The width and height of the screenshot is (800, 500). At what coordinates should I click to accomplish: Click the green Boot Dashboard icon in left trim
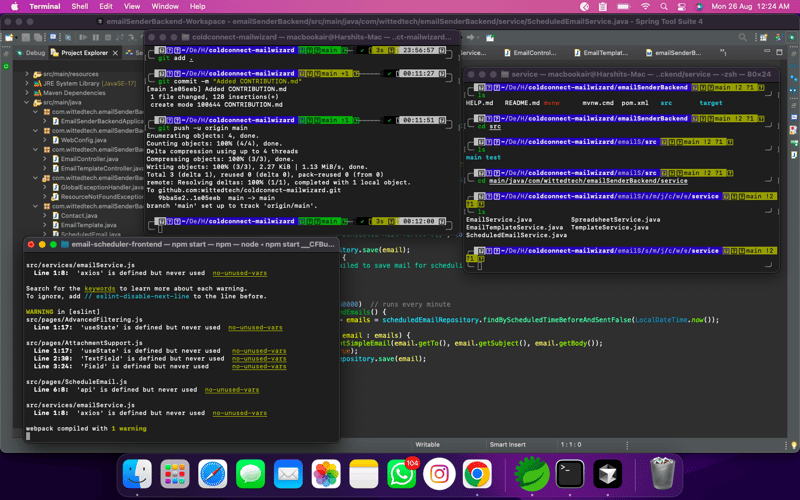pos(6,66)
